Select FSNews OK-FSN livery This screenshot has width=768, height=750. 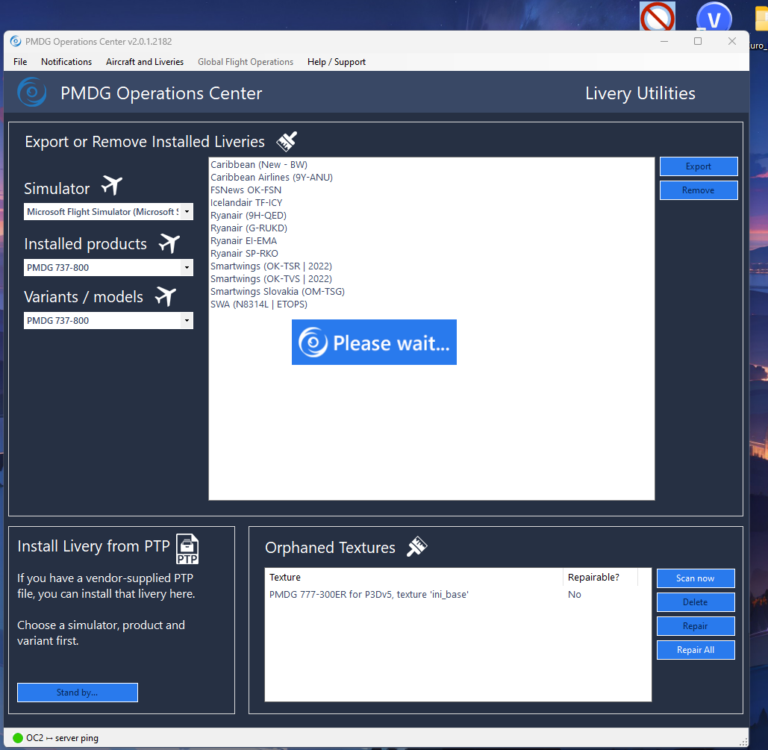tap(246, 190)
